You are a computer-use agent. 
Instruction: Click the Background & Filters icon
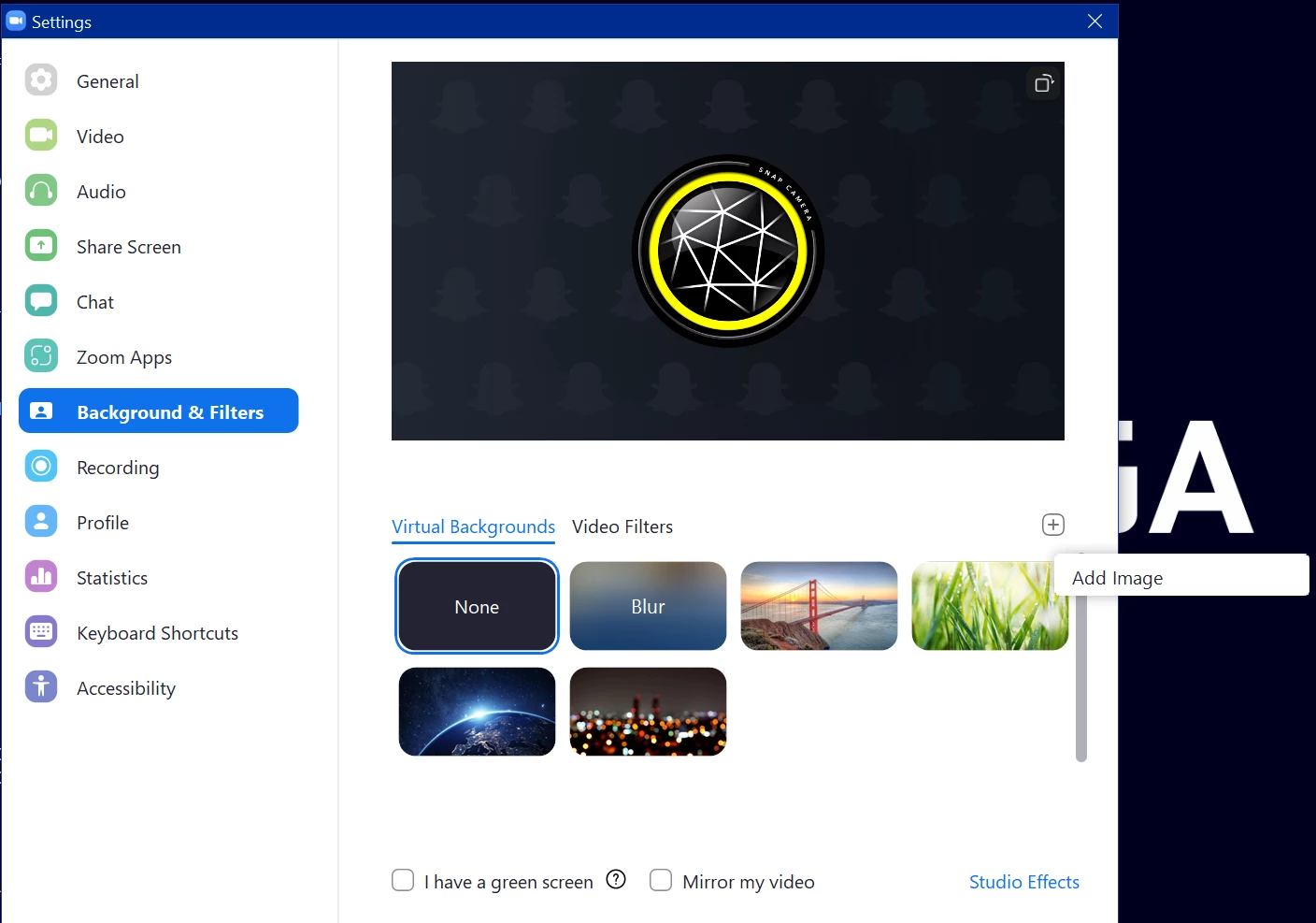(41, 411)
